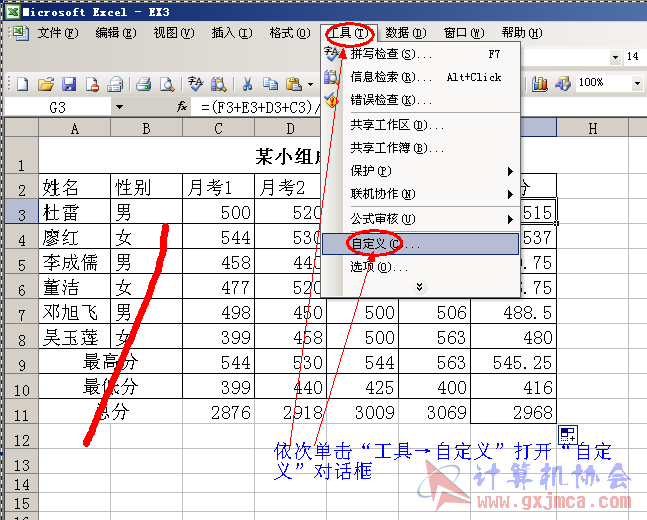The width and height of the screenshot is (647, 520).
Task: Click cell containing 李成儒
Action: 75,262
